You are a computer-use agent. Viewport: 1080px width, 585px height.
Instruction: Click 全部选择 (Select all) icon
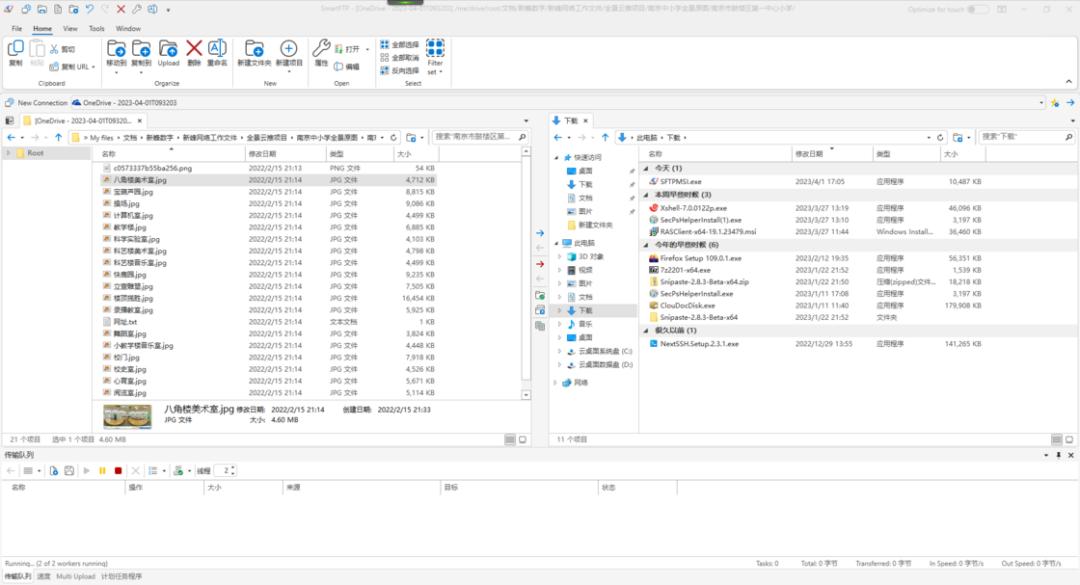(384, 45)
